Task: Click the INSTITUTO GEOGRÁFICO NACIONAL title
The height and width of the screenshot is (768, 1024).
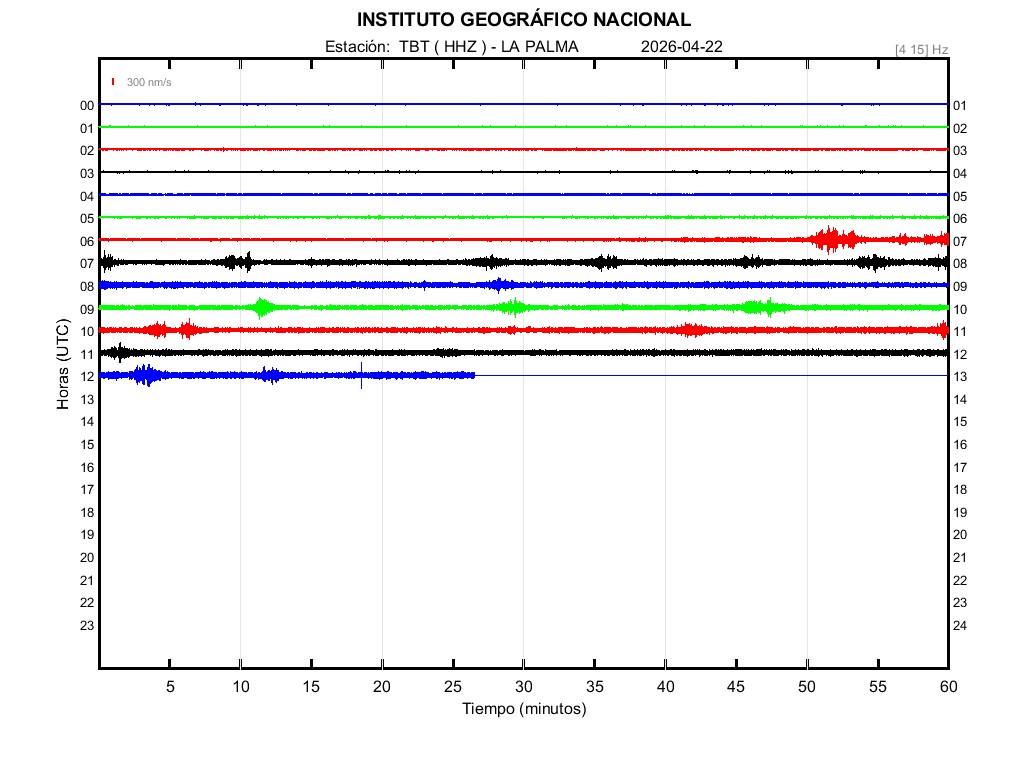Action: coord(523,20)
